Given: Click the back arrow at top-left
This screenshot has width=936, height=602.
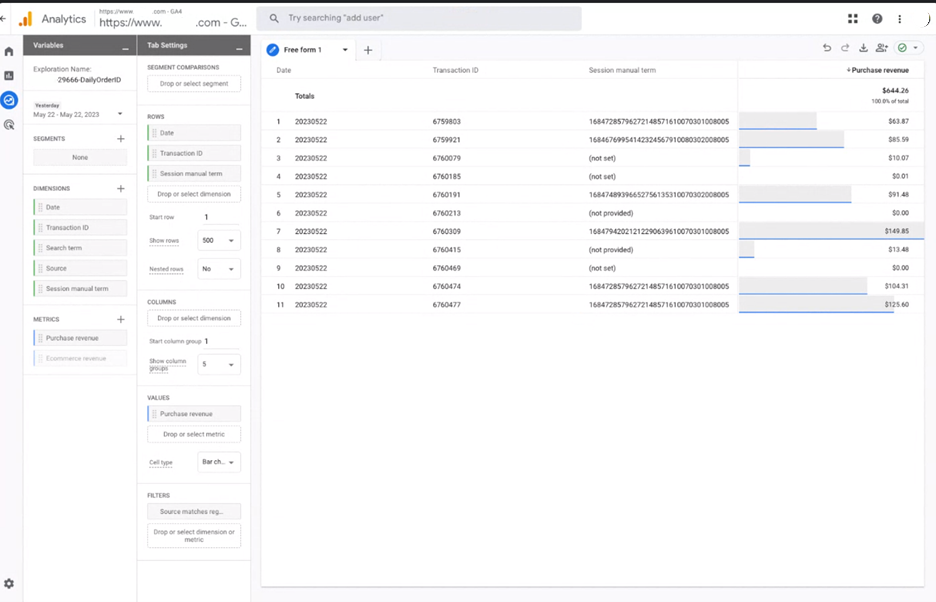Looking at the screenshot, I should pos(3,19).
